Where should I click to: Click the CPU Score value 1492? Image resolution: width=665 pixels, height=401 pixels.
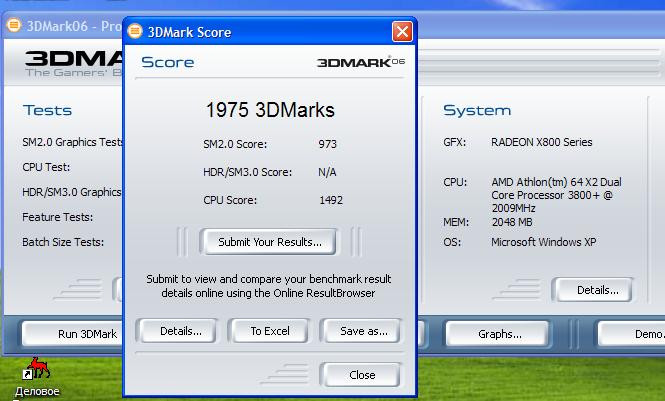[x=331, y=200]
